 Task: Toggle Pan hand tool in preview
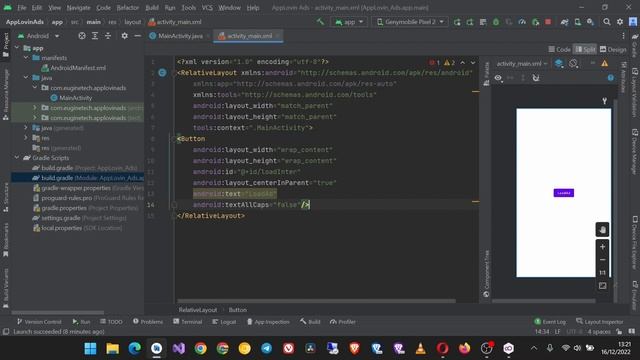point(602,229)
